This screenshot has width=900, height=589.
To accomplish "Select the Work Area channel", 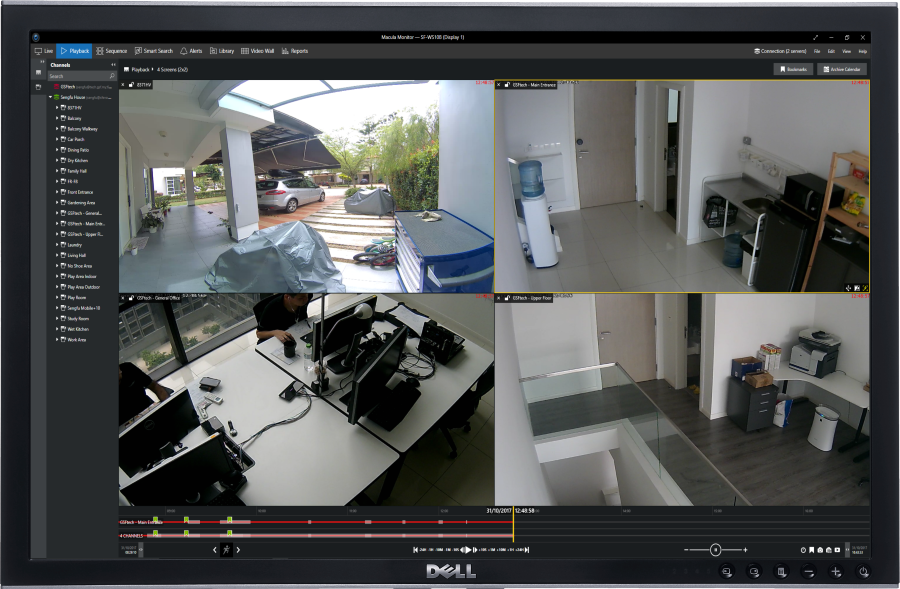I will (77, 339).
